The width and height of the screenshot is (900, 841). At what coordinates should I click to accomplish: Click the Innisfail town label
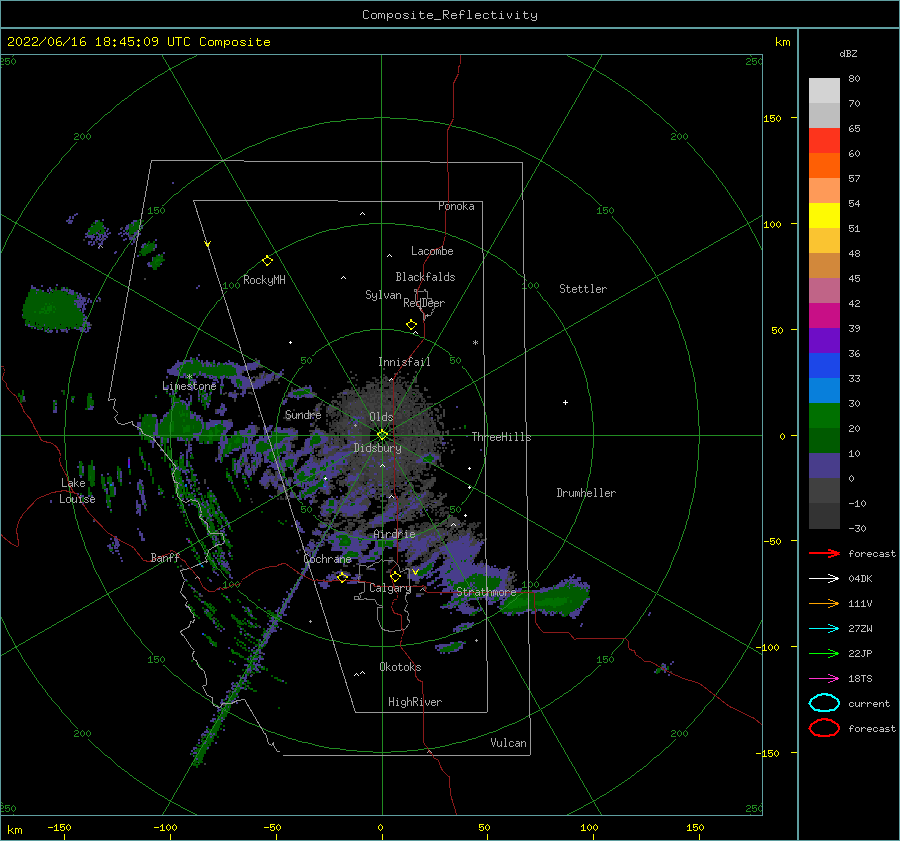pyautogui.click(x=404, y=362)
